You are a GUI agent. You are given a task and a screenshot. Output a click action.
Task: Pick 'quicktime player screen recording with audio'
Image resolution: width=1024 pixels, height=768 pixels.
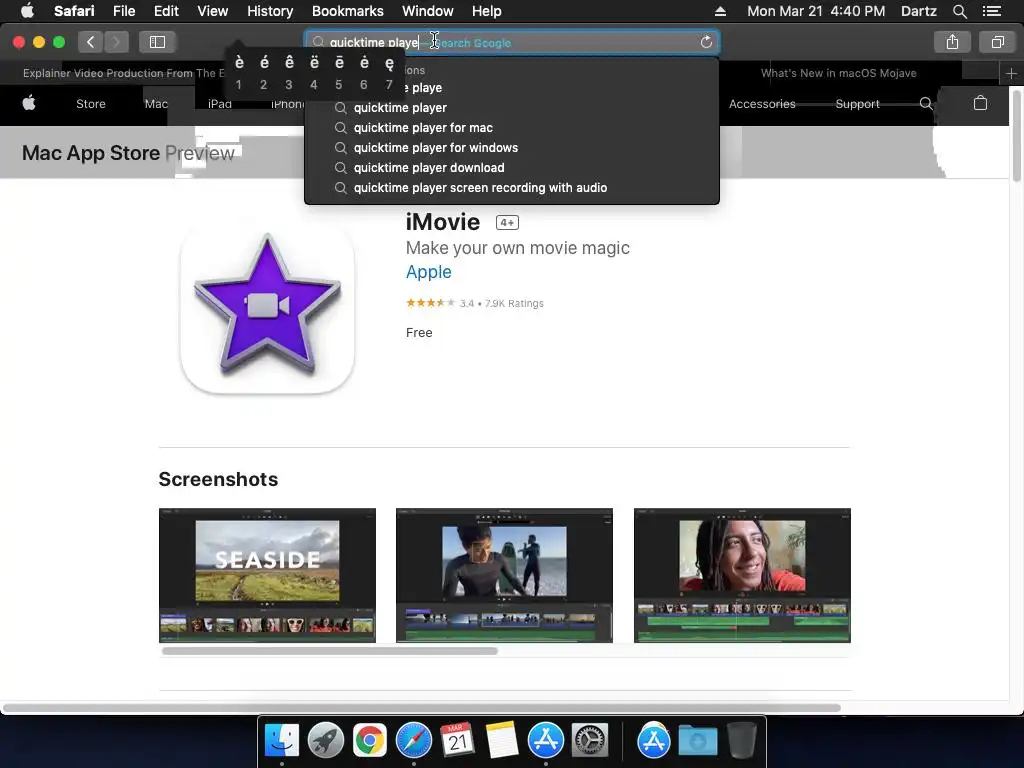tap(511, 188)
